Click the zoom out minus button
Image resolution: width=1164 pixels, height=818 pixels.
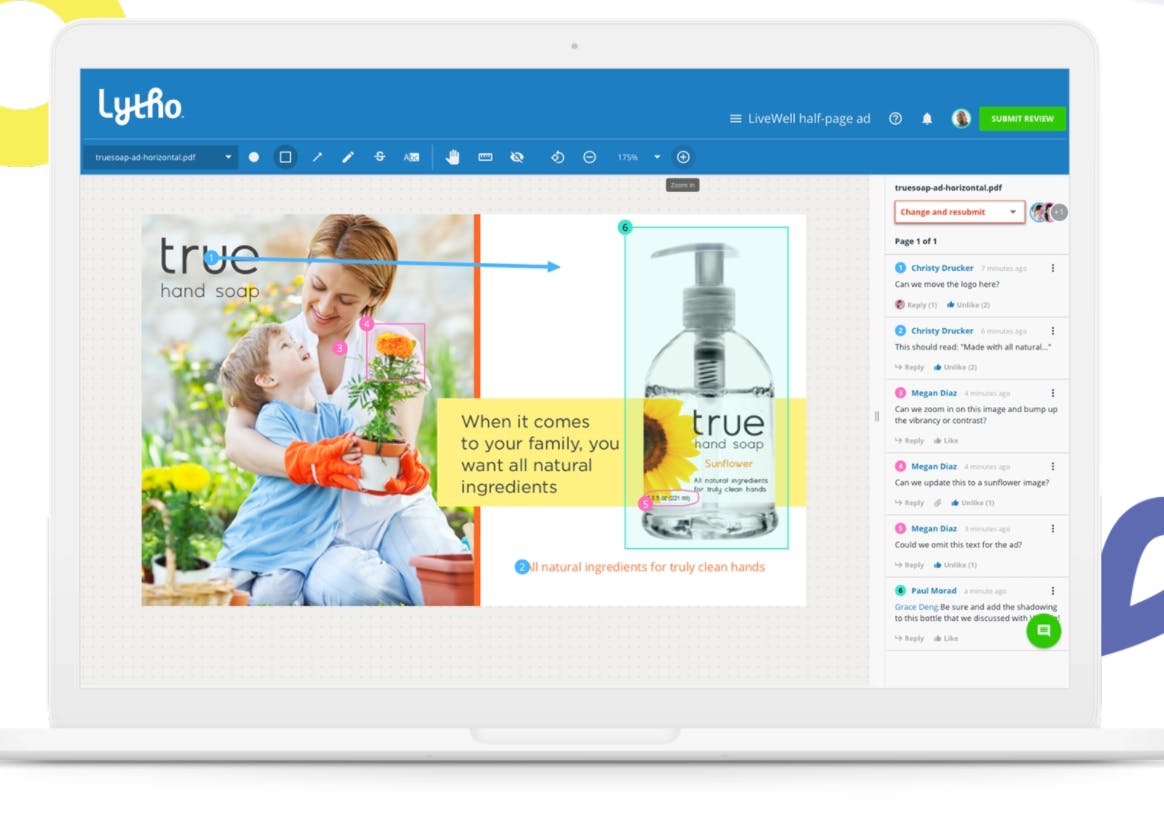589,157
